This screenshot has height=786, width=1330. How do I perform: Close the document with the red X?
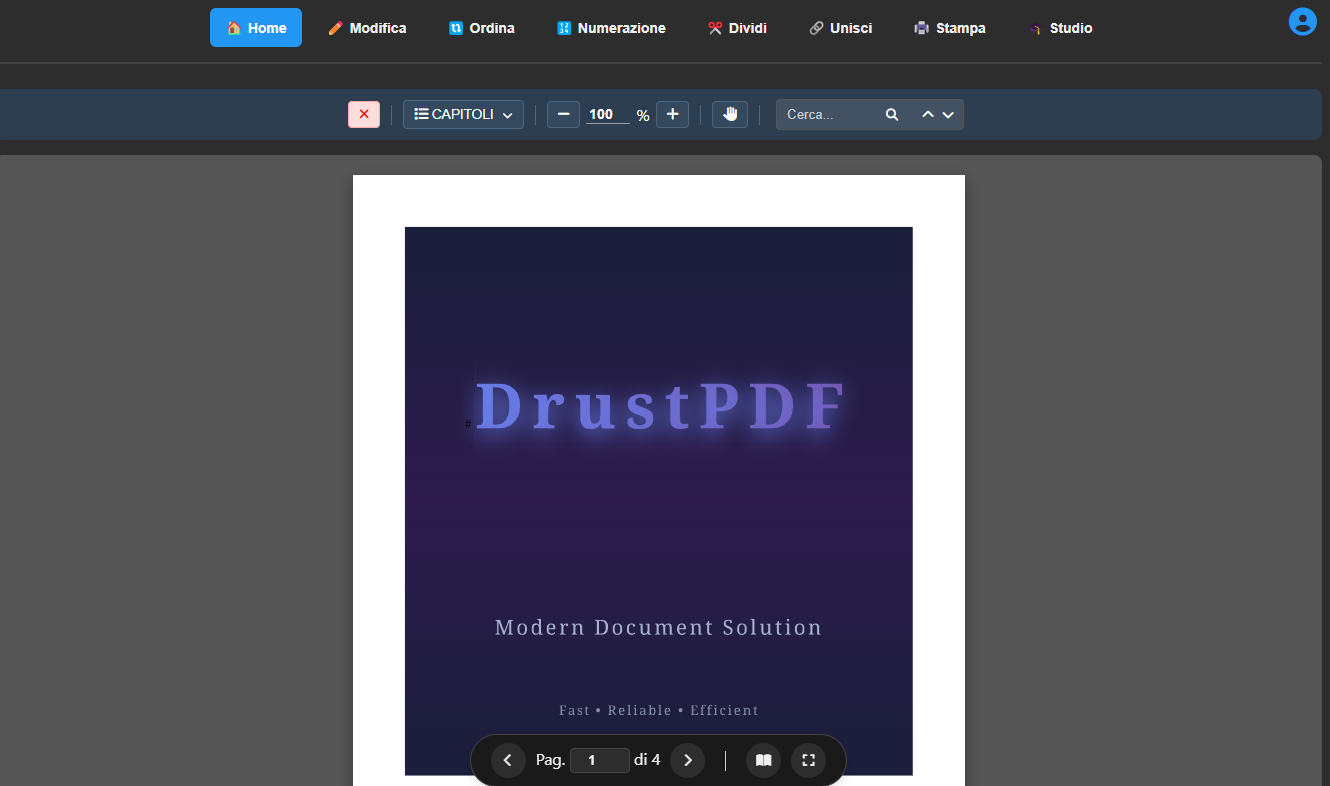point(363,114)
